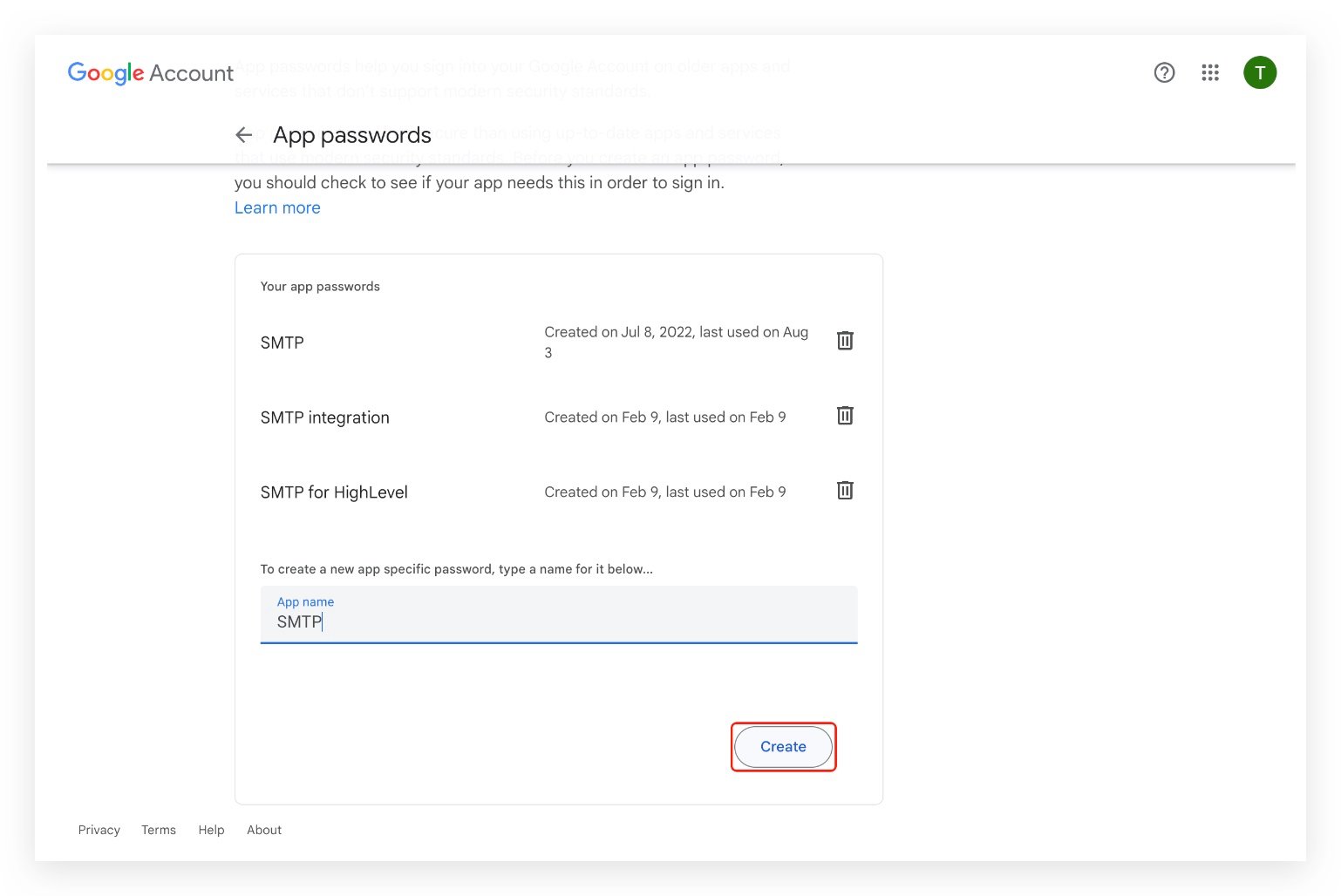This screenshot has width=1341, height=896.
Task: Delete the SMTP app password
Action: (x=844, y=341)
